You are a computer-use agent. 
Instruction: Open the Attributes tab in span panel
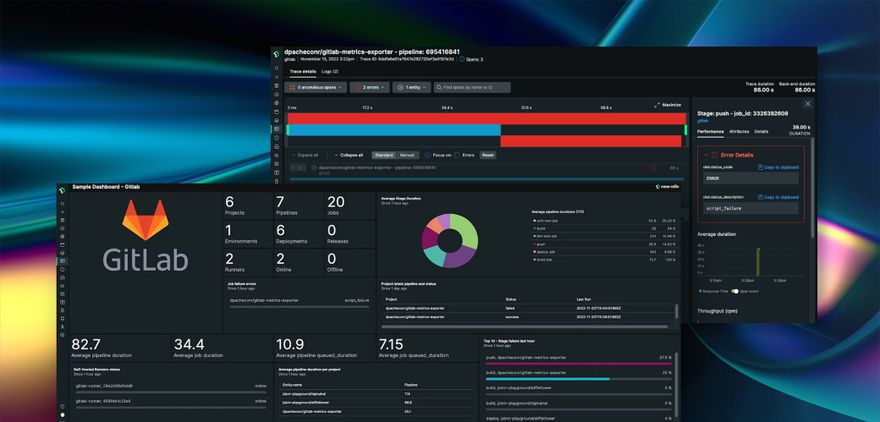click(x=739, y=131)
